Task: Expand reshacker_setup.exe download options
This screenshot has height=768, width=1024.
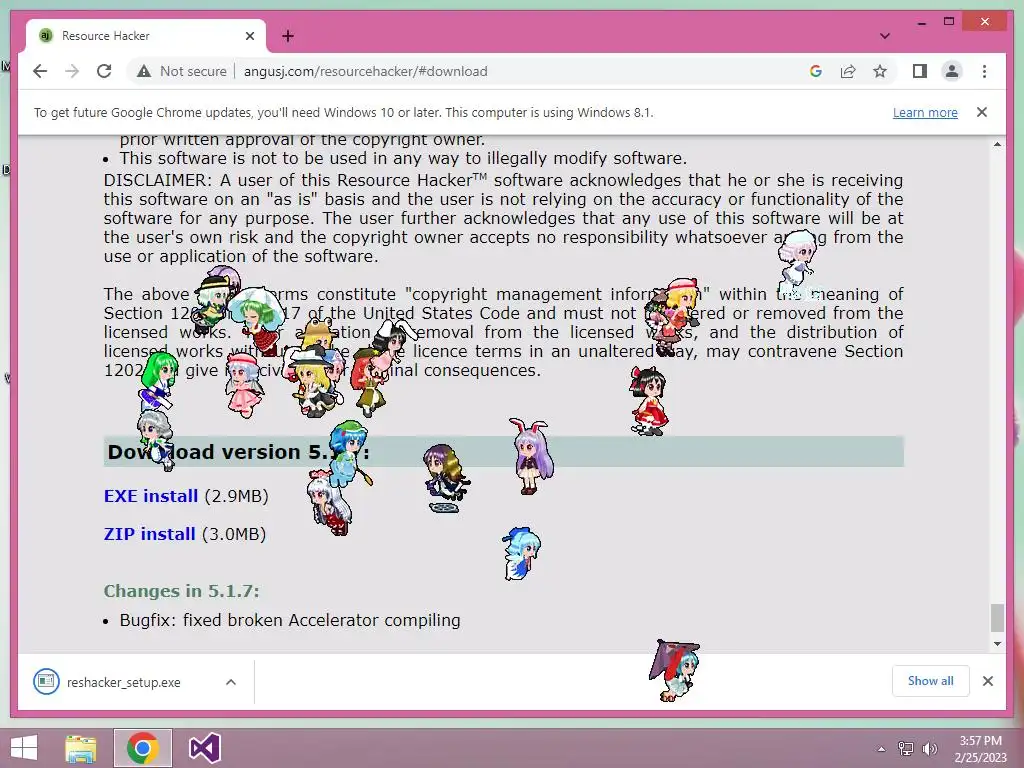Action: (x=231, y=682)
